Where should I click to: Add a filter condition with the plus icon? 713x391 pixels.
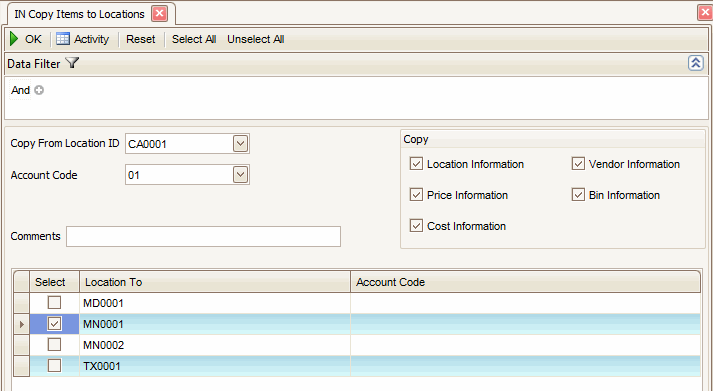(x=39, y=90)
